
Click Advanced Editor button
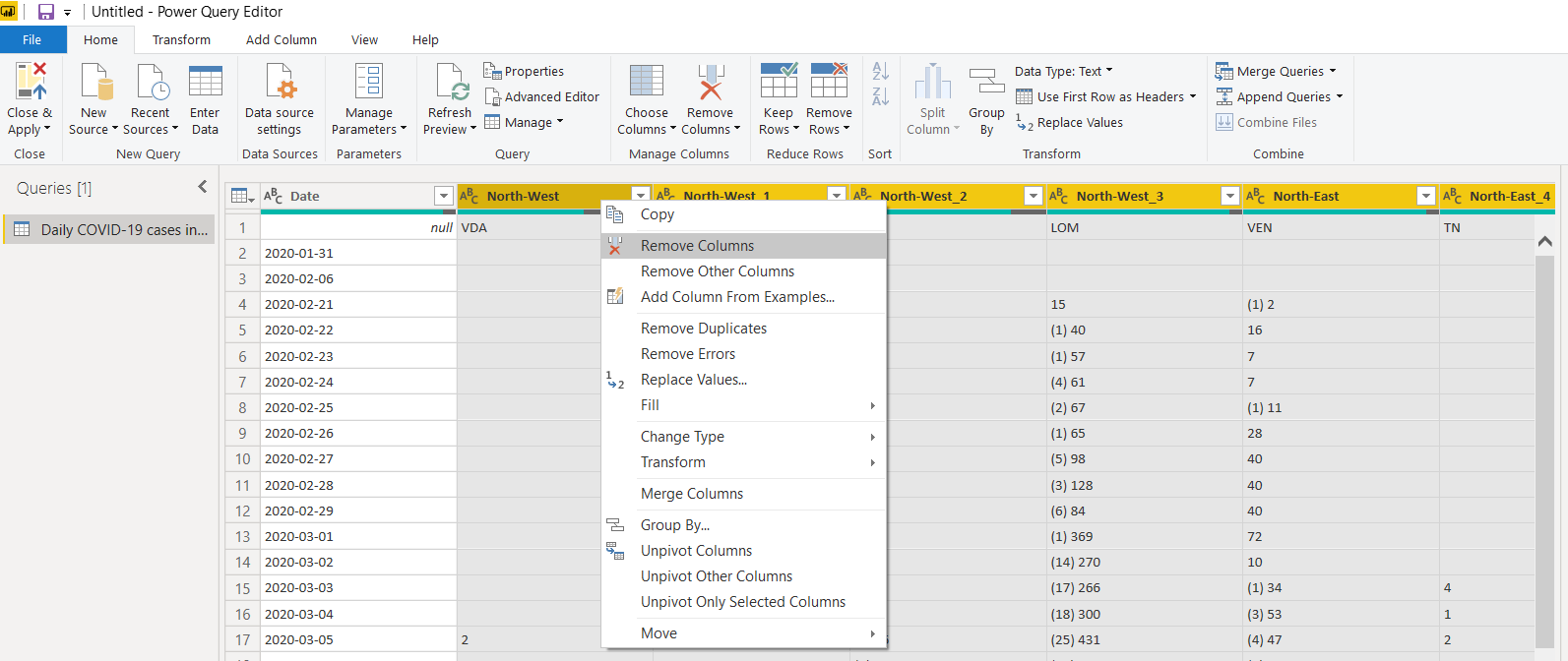pyautogui.click(x=551, y=97)
